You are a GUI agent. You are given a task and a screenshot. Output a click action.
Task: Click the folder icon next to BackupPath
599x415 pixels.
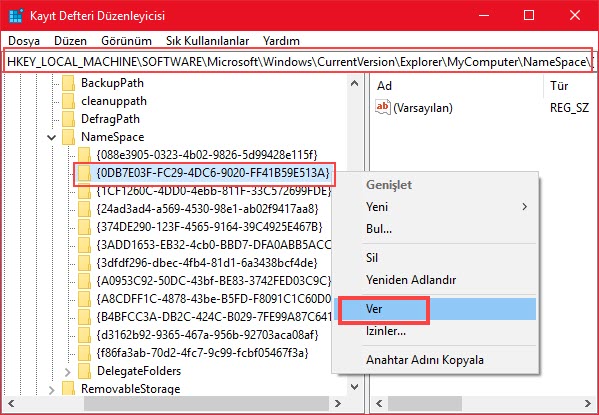pyautogui.click(x=68, y=83)
